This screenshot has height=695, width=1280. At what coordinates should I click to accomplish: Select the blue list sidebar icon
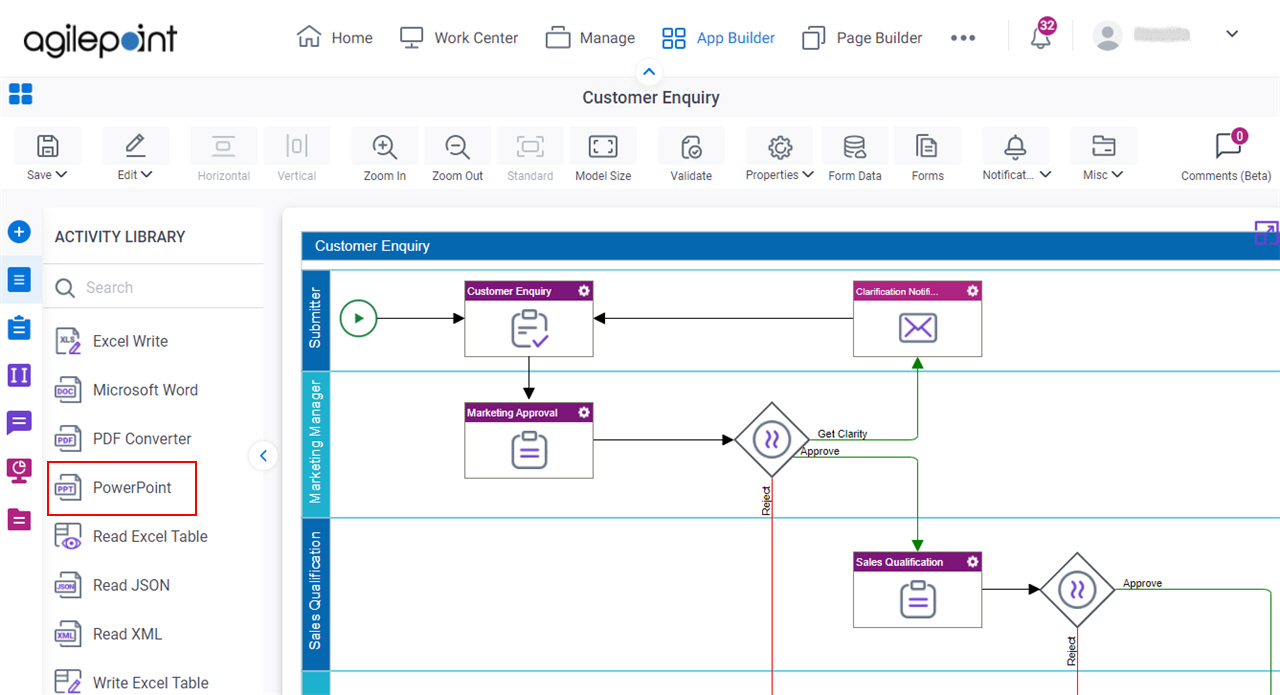tap(19, 280)
